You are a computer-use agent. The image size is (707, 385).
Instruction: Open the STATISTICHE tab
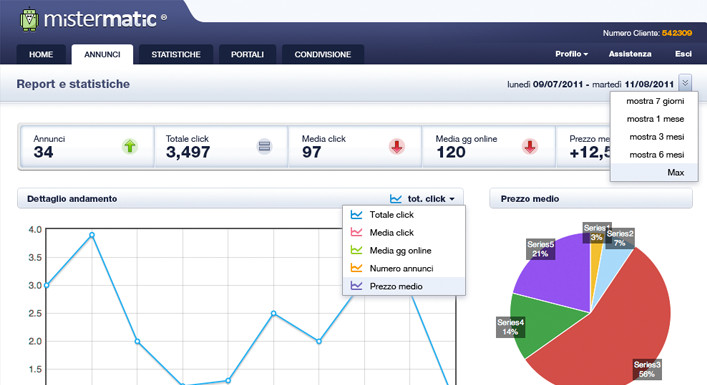(x=176, y=55)
